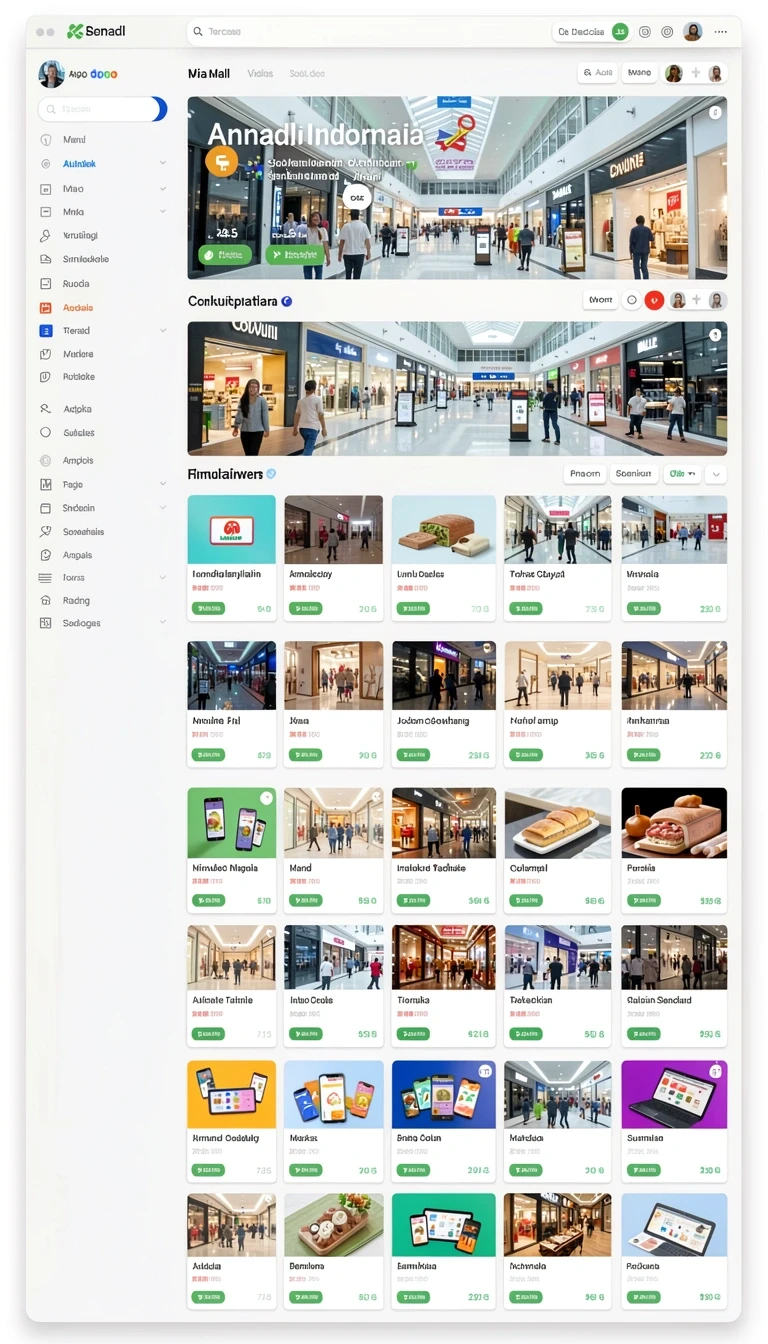
Task: Click the search magnifier in top bar
Action: pyautogui.click(x=198, y=32)
